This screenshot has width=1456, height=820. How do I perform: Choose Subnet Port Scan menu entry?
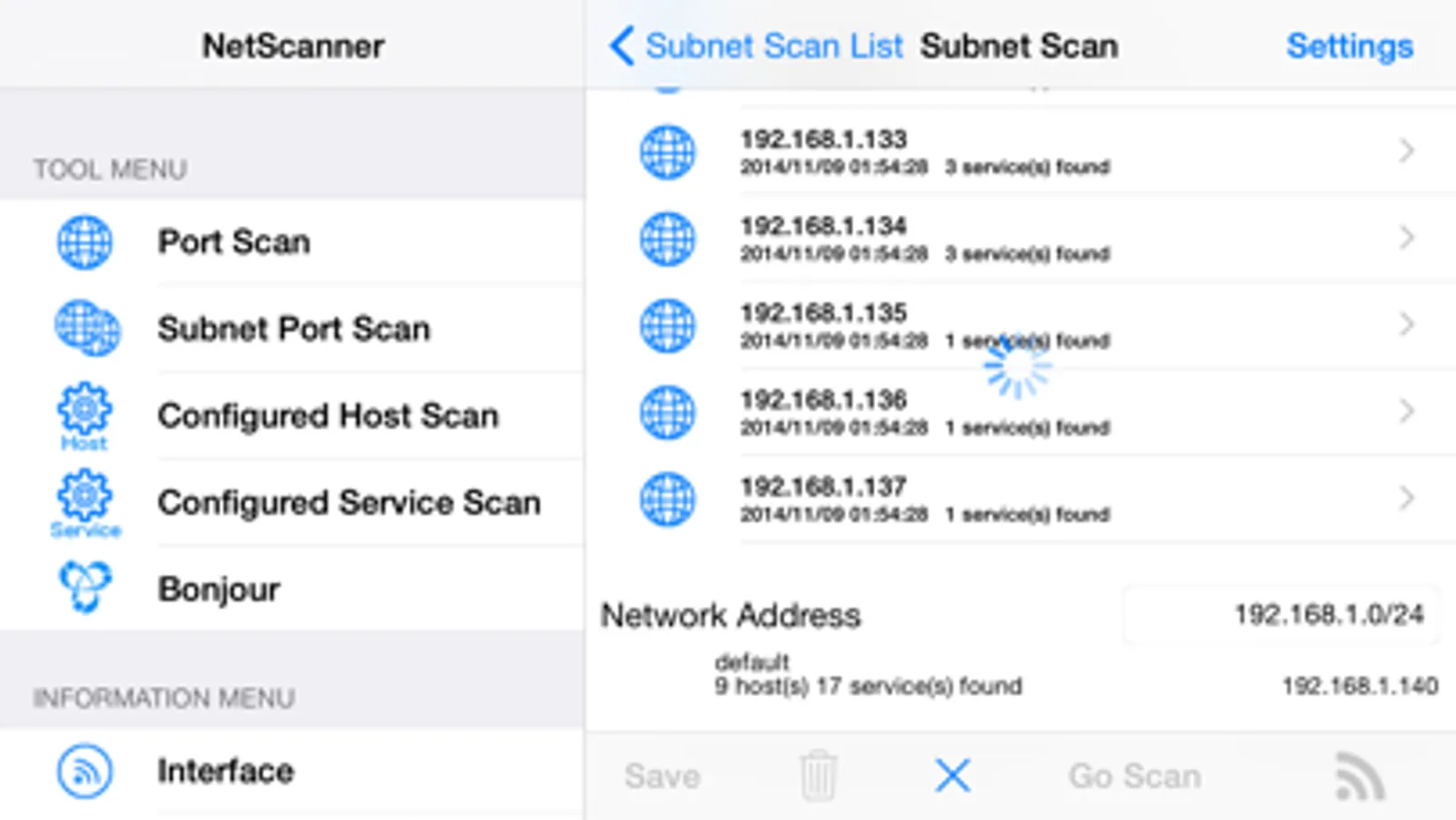click(x=291, y=329)
